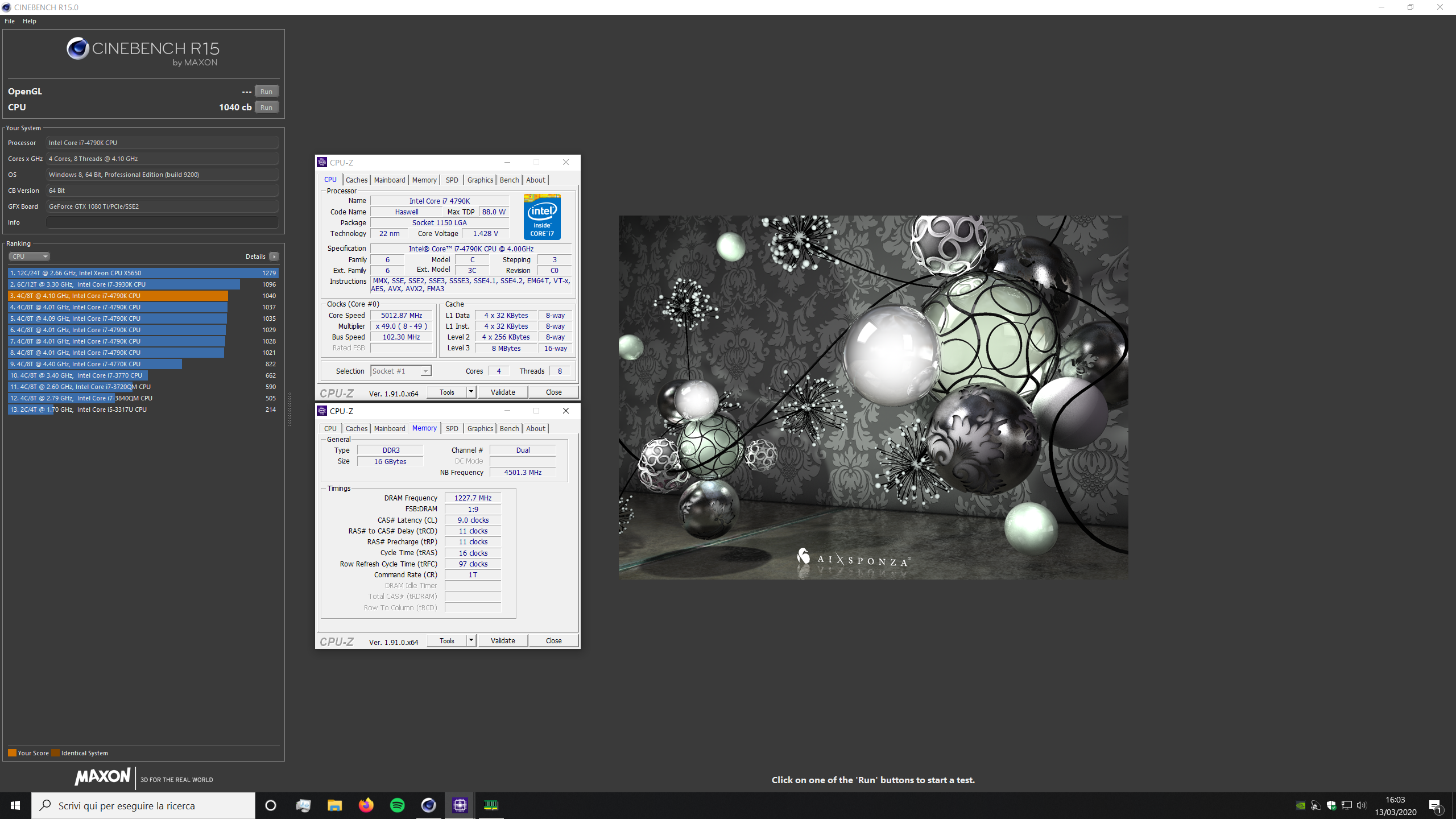Switch to Bench tab in upper CPU-Z

[509, 180]
